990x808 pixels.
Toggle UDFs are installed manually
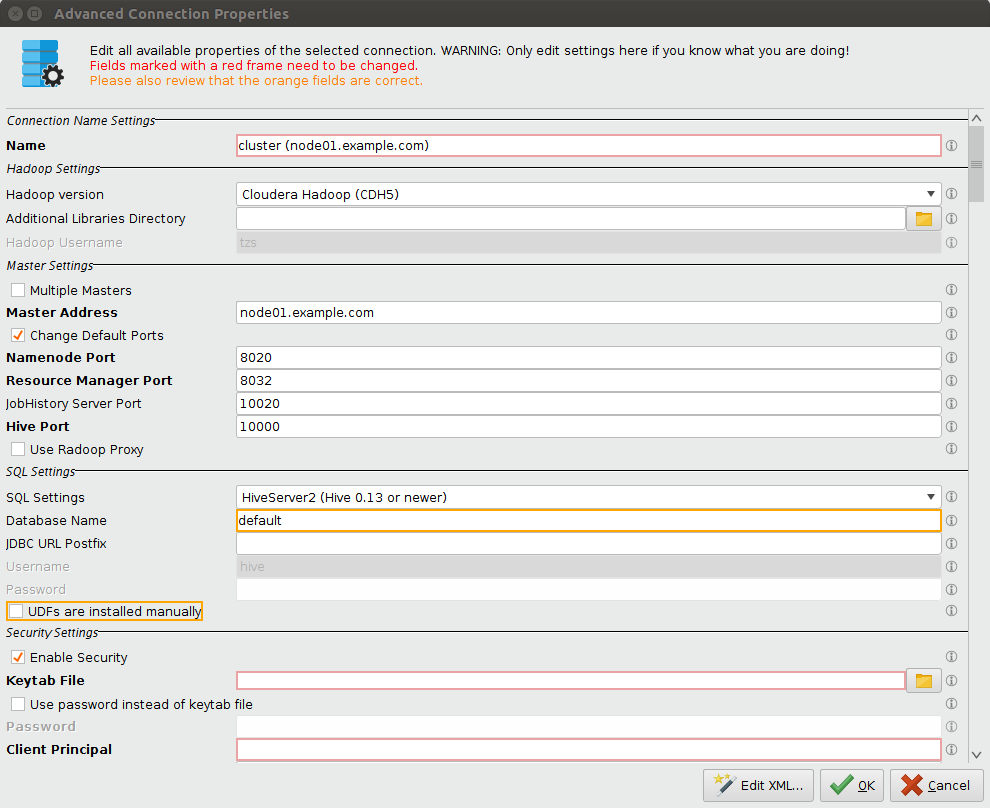tap(16, 611)
